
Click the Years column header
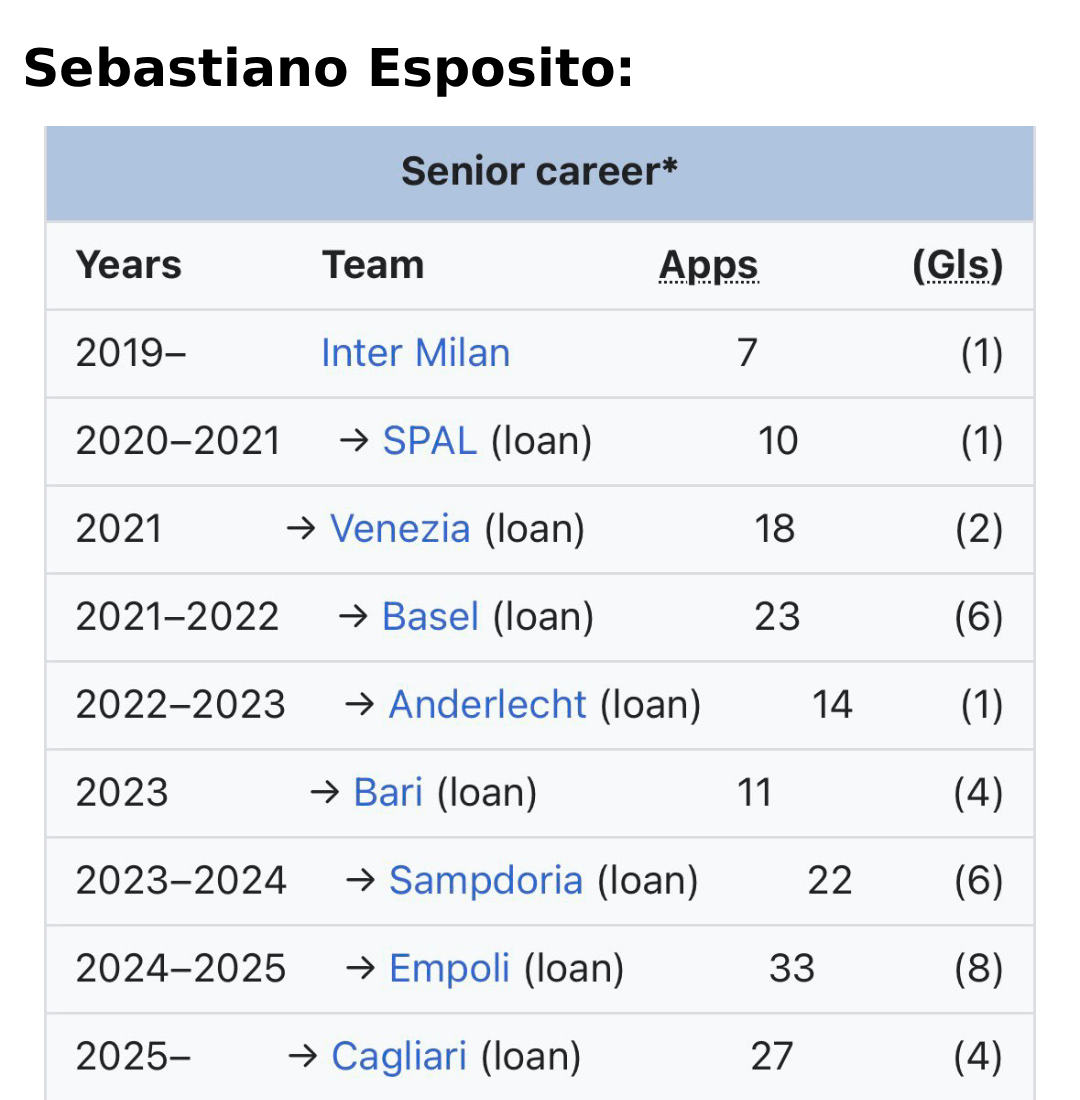tap(129, 266)
